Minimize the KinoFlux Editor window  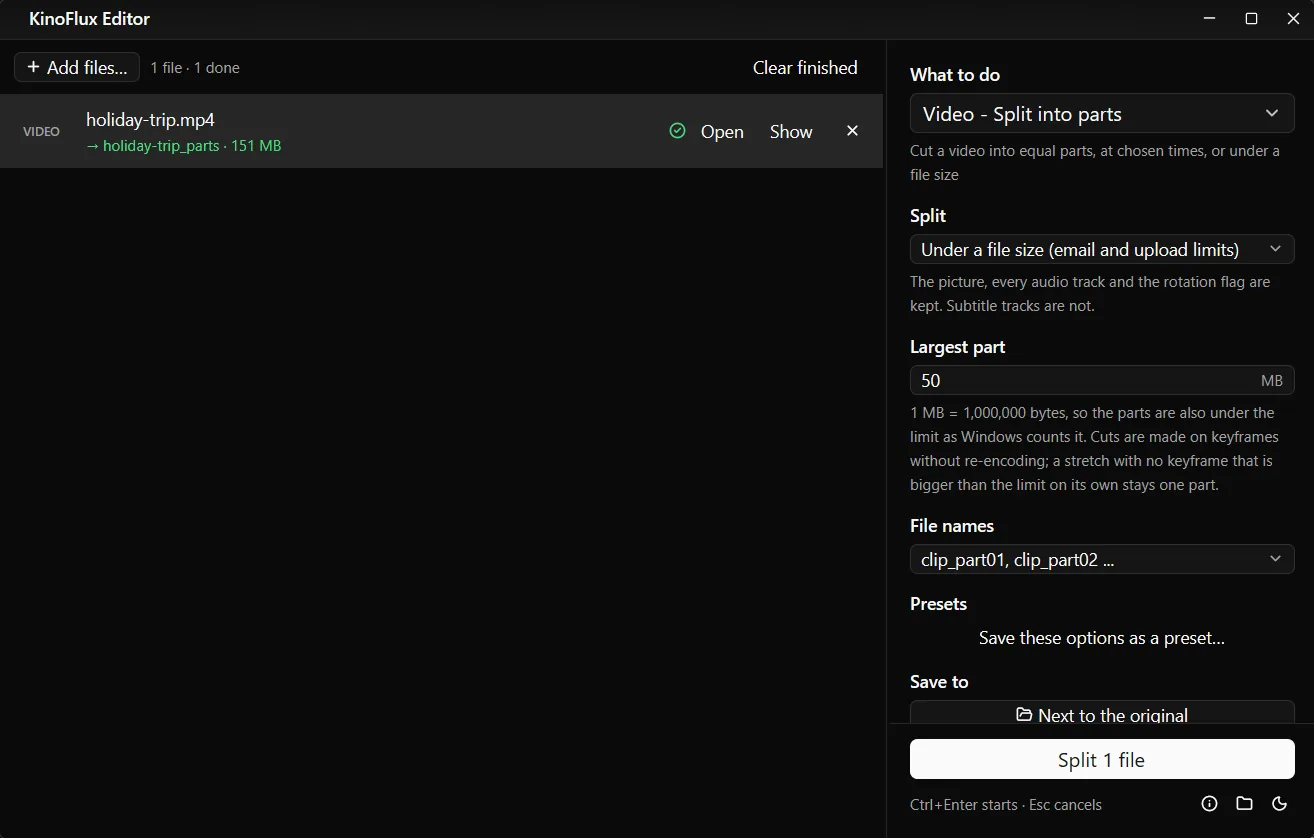click(1209, 19)
